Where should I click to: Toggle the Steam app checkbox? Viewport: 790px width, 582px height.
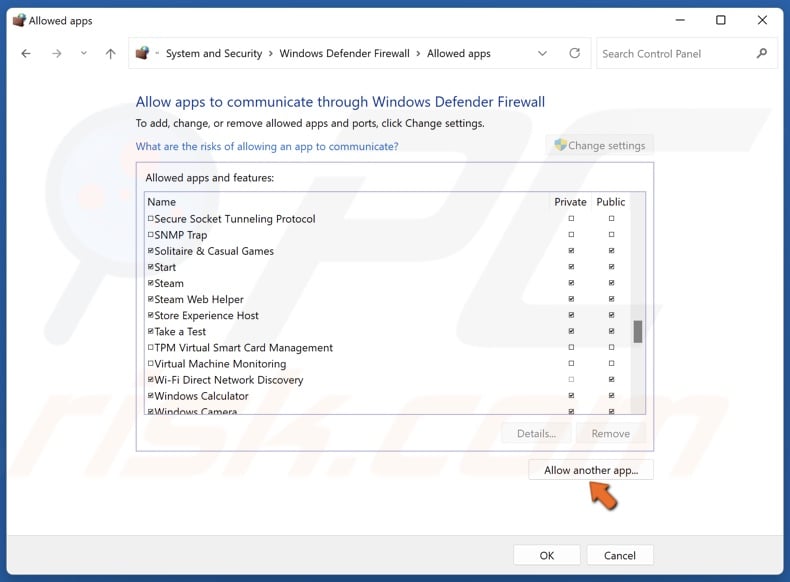click(151, 284)
